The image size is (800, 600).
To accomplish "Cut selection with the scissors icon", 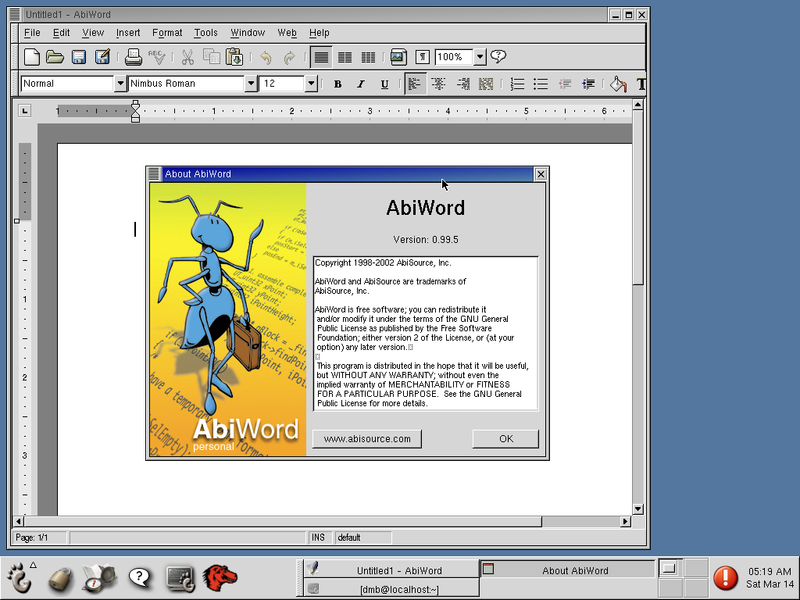I will coord(188,57).
